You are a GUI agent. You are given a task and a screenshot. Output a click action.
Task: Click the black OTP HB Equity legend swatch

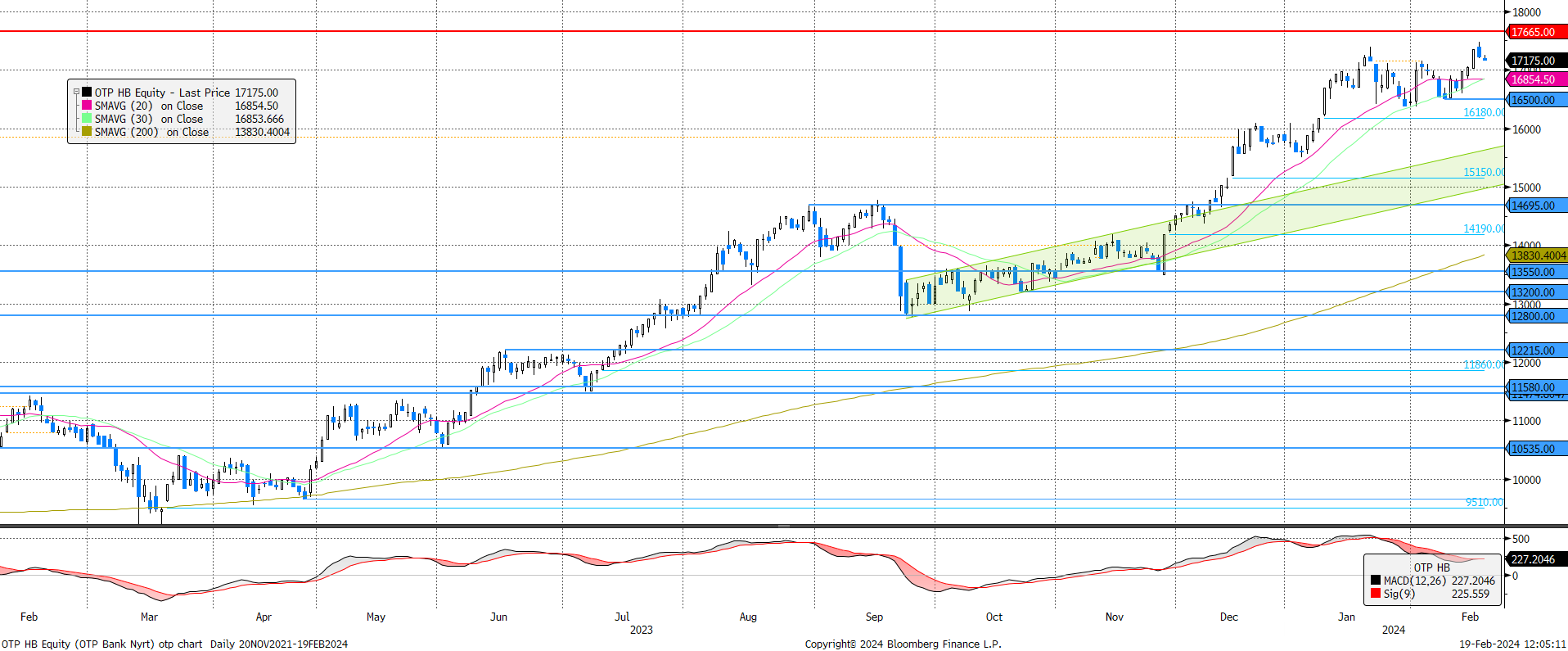coord(87,93)
